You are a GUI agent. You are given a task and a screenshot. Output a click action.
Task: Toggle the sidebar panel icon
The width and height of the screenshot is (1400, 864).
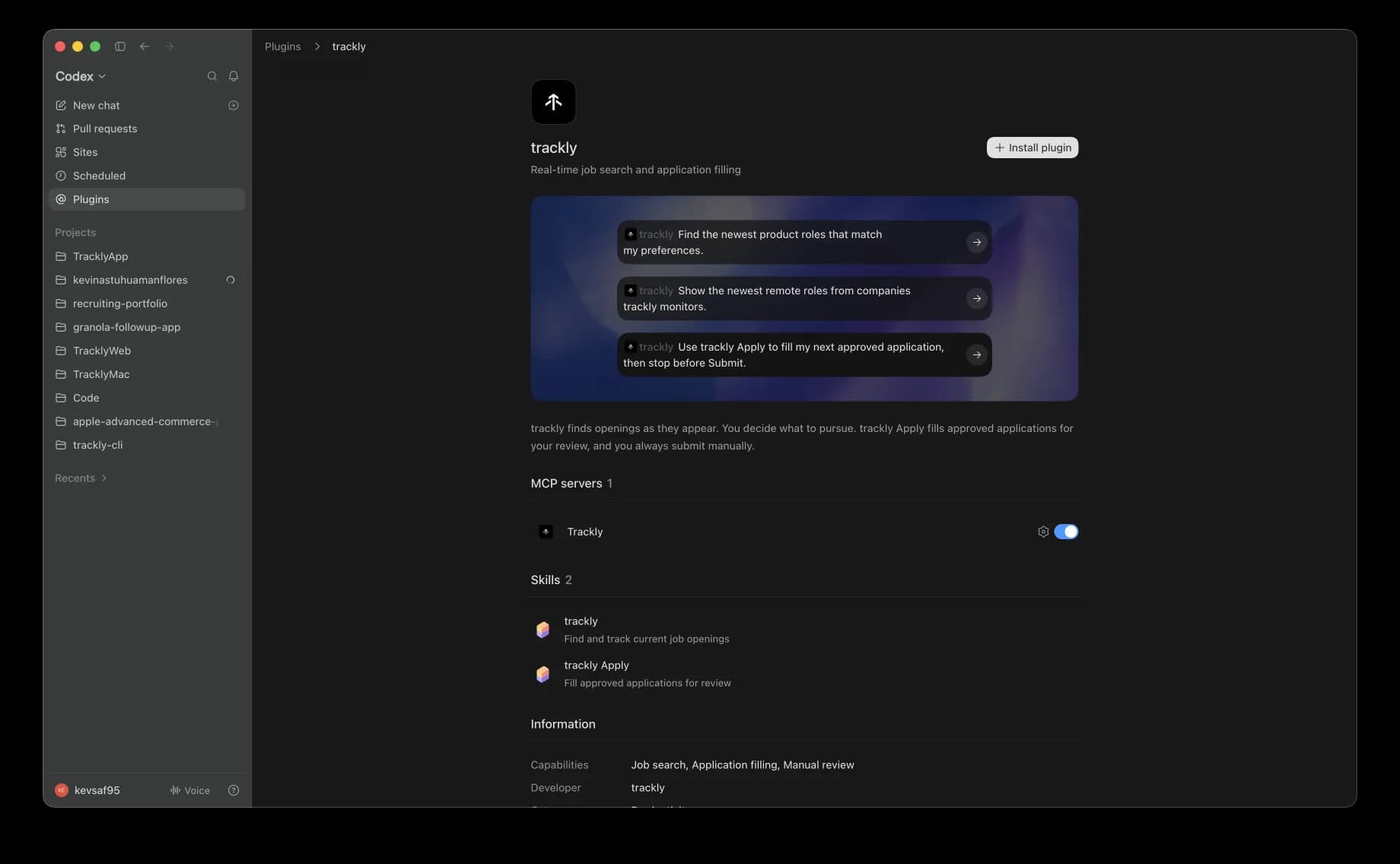tap(120, 46)
